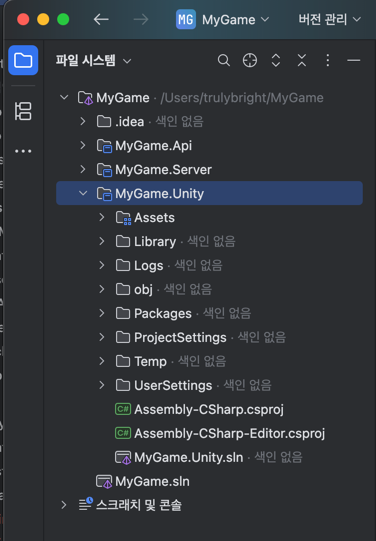
Task: Show more tool windows via ellipsis
Action: point(23,151)
